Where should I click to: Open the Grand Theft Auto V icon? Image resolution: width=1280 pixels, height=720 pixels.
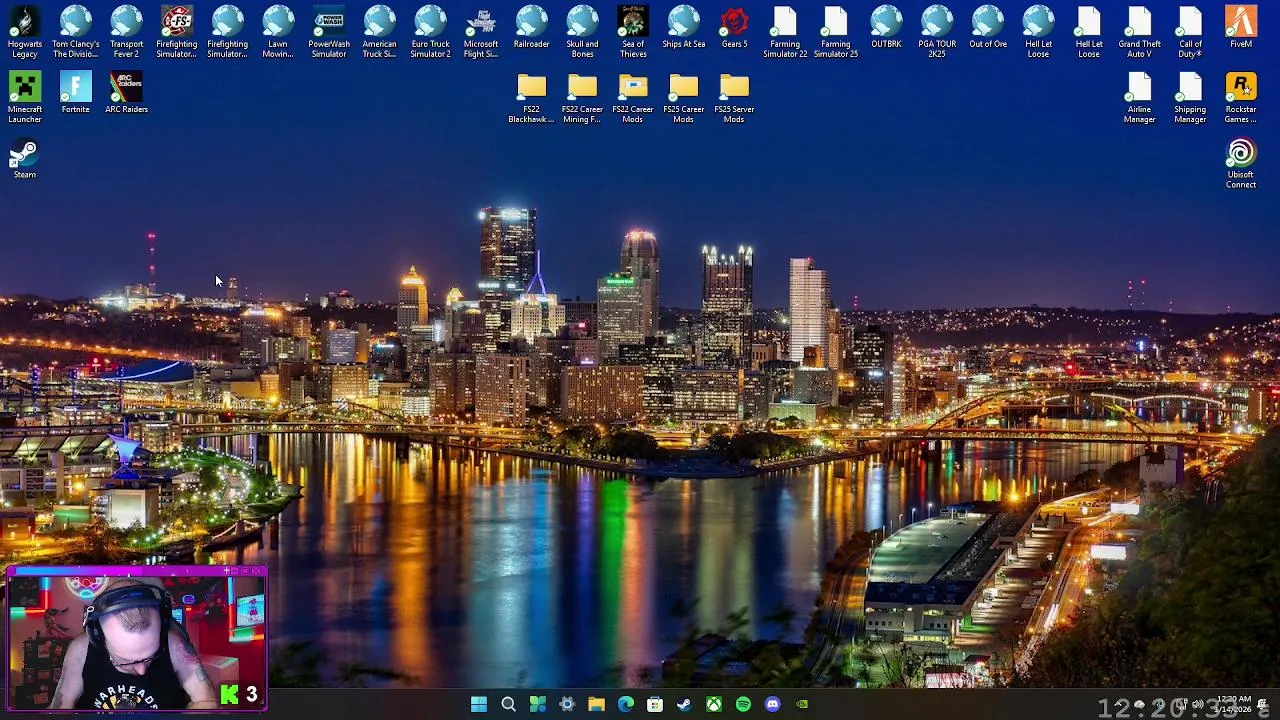click(1140, 32)
